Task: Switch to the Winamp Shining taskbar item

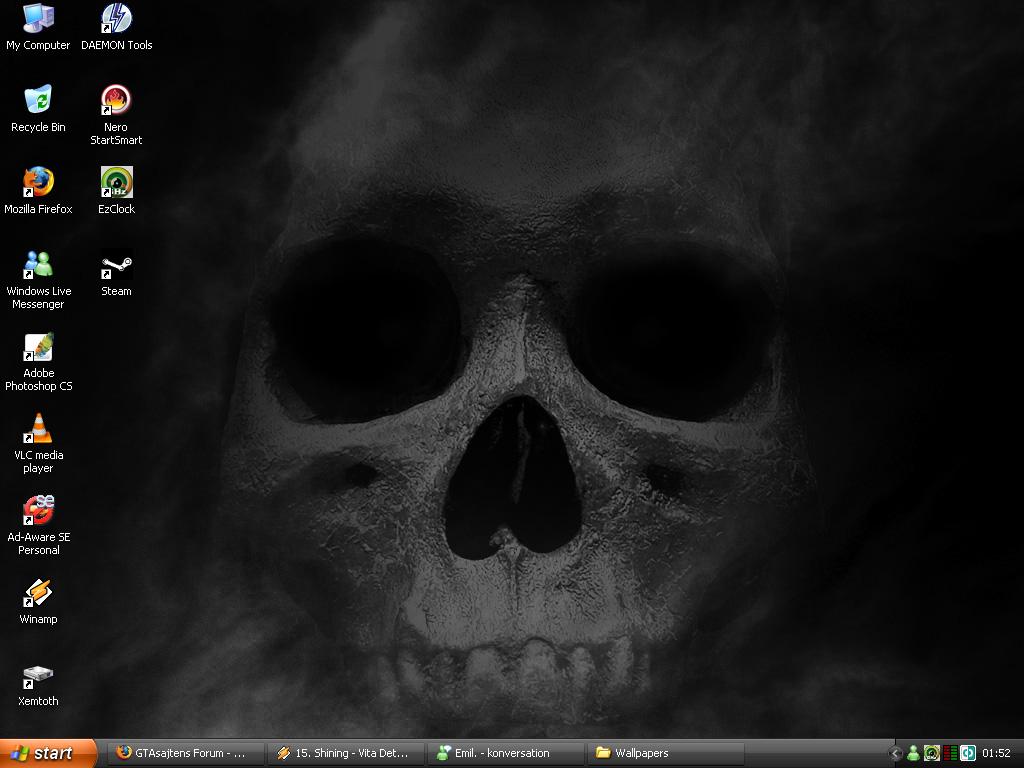Action: pos(346,753)
